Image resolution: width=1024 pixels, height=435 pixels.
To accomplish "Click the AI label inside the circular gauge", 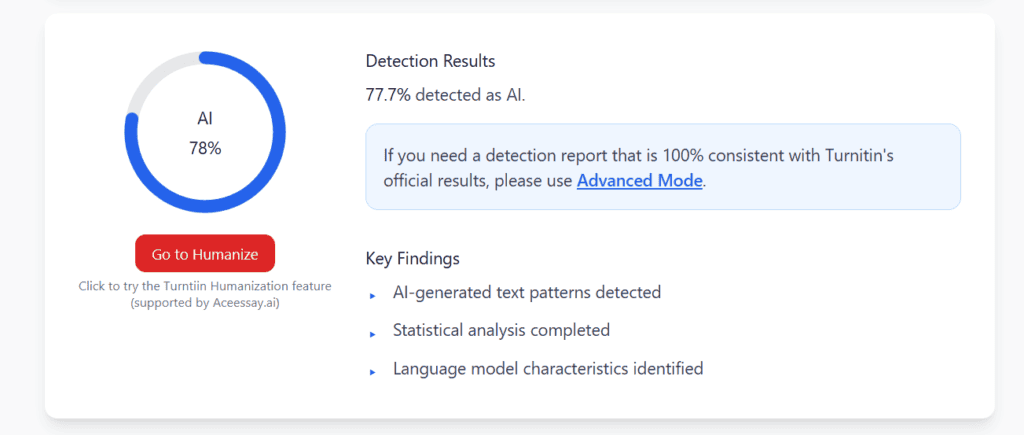I will [x=205, y=119].
